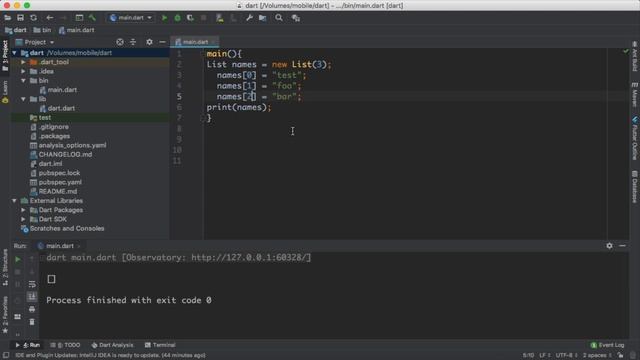This screenshot has width=640, height=360.
Task: Hide the Run panel with minus icon
Action: (622, 246)
